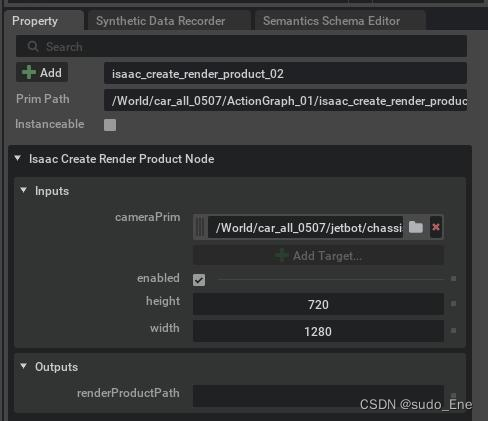Click the Prim Path label

(x=43, y=99)
